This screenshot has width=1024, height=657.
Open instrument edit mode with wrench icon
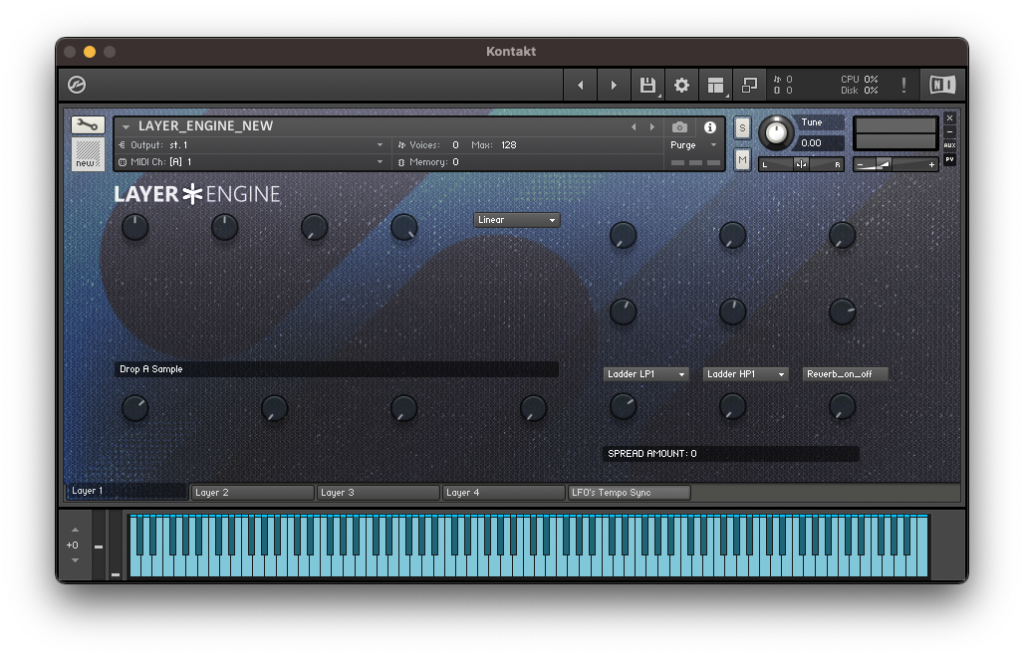pos(87,125)
